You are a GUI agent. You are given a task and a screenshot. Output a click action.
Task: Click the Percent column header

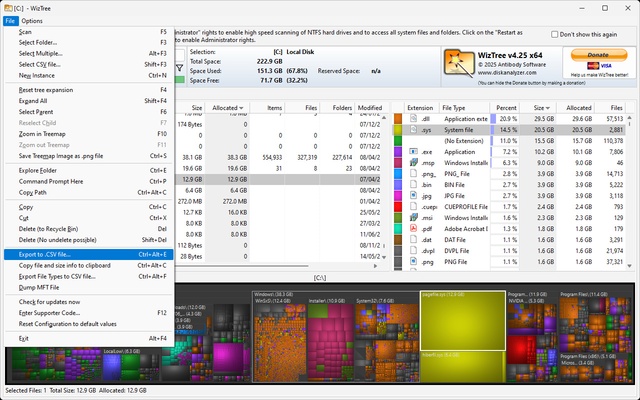(504, 108)
